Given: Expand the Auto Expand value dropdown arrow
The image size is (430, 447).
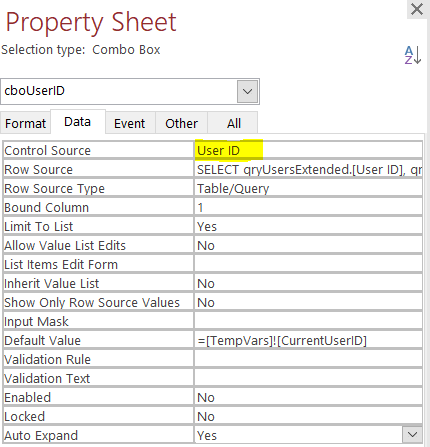Looking at the screenshot, I should coord(412,435).
